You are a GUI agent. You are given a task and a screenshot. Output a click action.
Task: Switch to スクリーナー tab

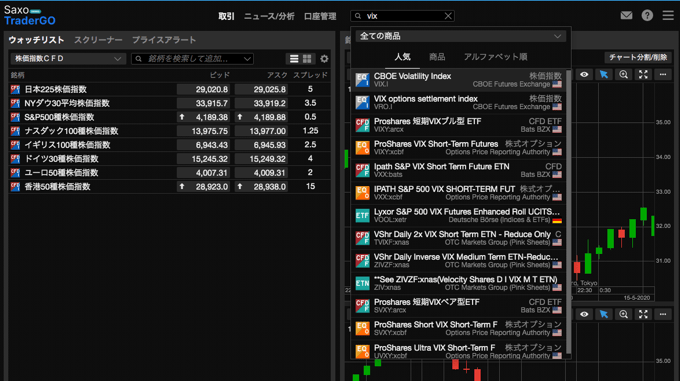pyautogui.click(x=98, y=40)
